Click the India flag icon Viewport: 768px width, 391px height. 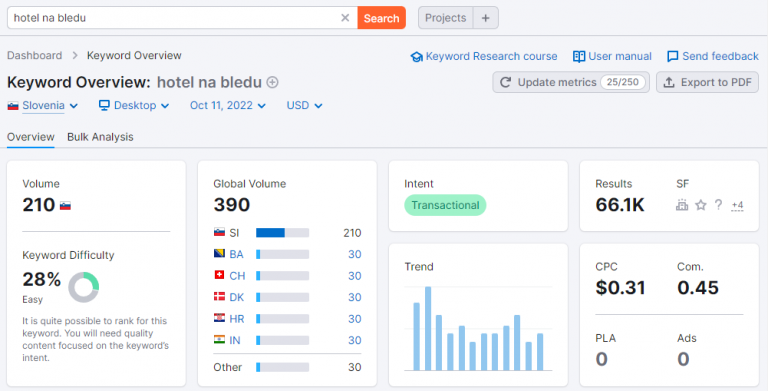coord(219,340)
